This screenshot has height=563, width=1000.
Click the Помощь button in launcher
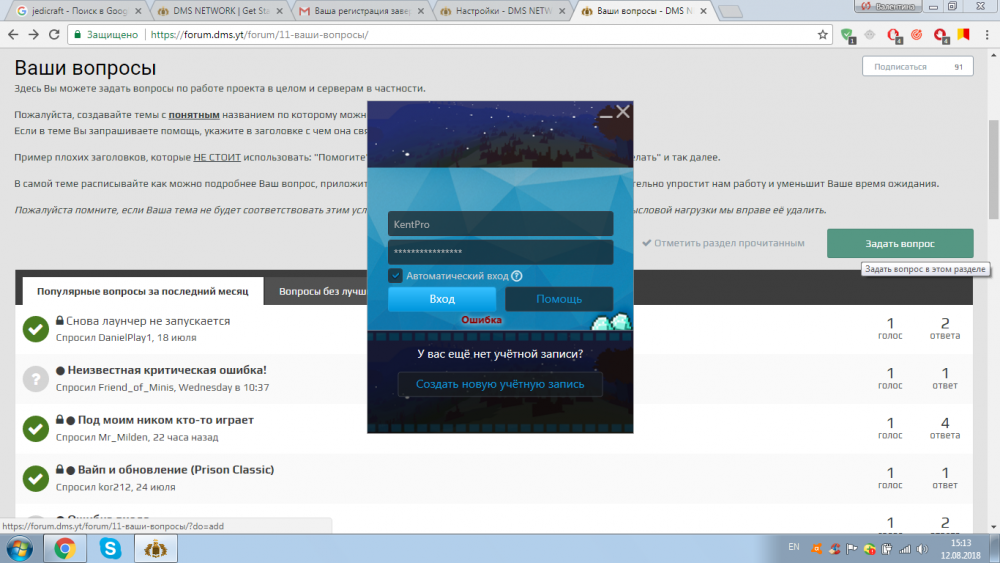pos(558,299)
